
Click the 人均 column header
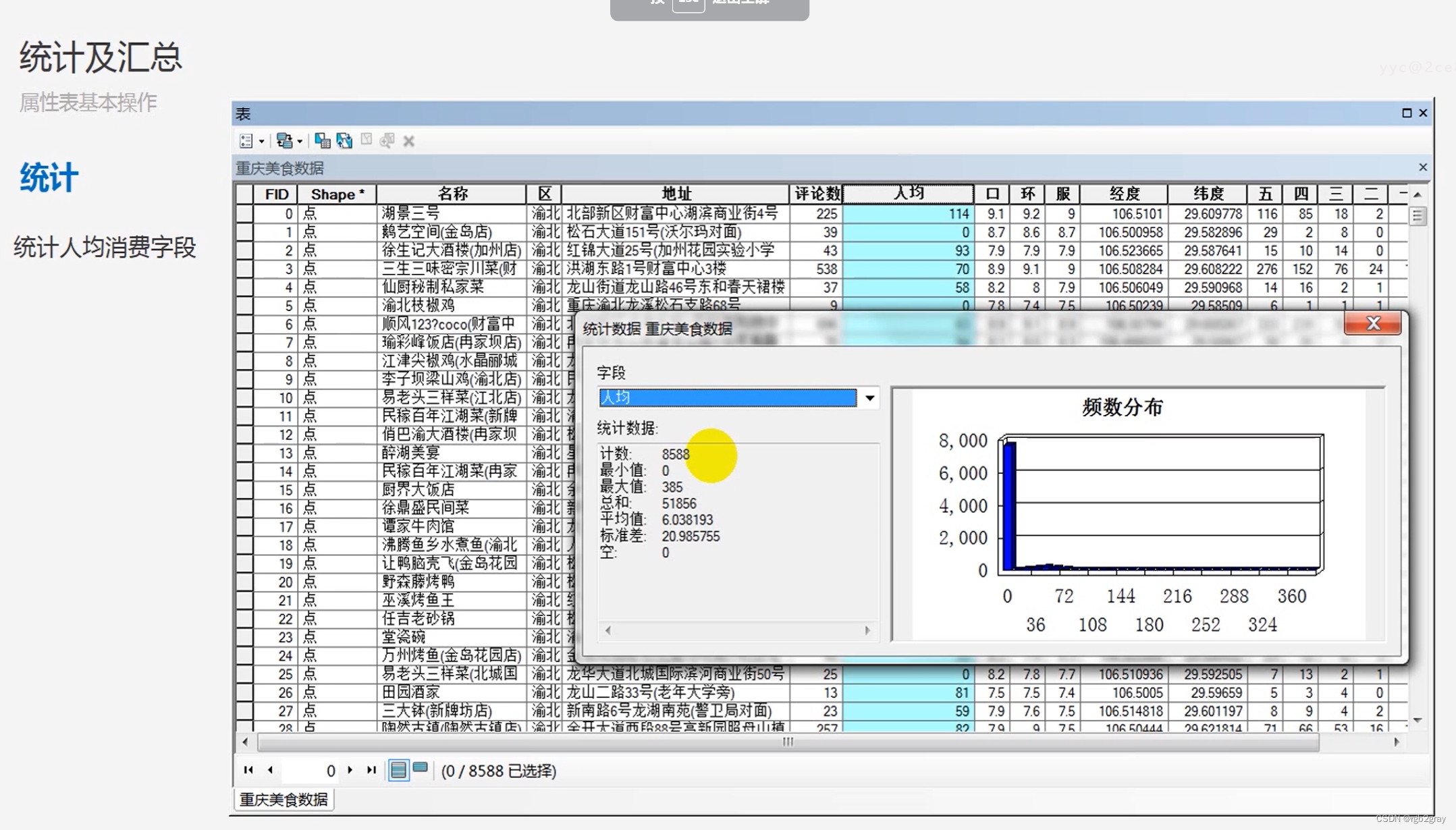pos(908,194)
